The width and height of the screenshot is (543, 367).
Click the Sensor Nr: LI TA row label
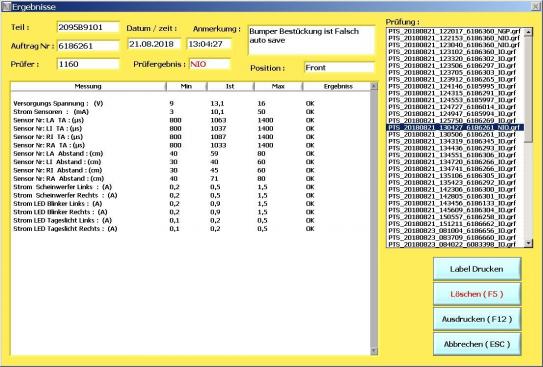[47, 128]
